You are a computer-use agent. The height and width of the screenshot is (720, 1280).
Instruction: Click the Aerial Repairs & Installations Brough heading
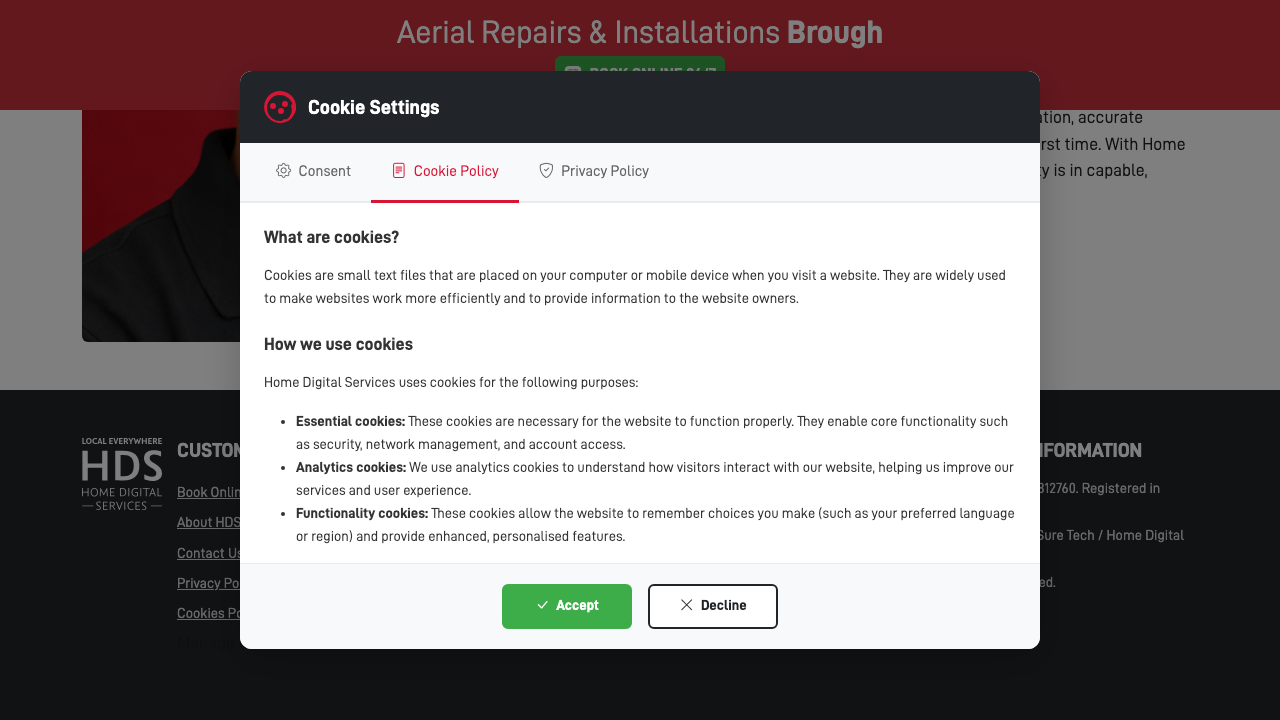pos(639,32)
